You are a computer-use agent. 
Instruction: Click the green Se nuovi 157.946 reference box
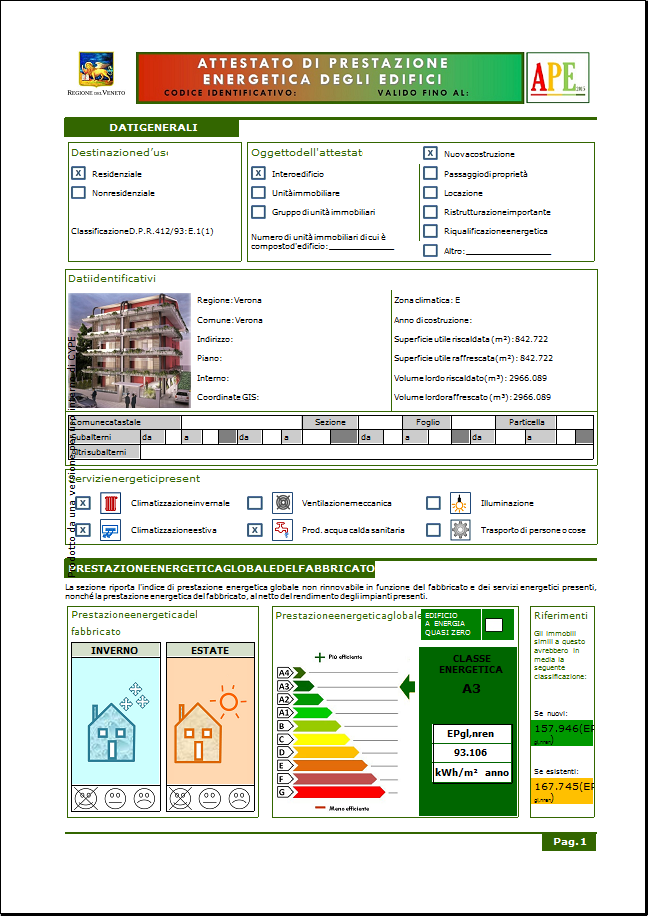tap(562, 733)
